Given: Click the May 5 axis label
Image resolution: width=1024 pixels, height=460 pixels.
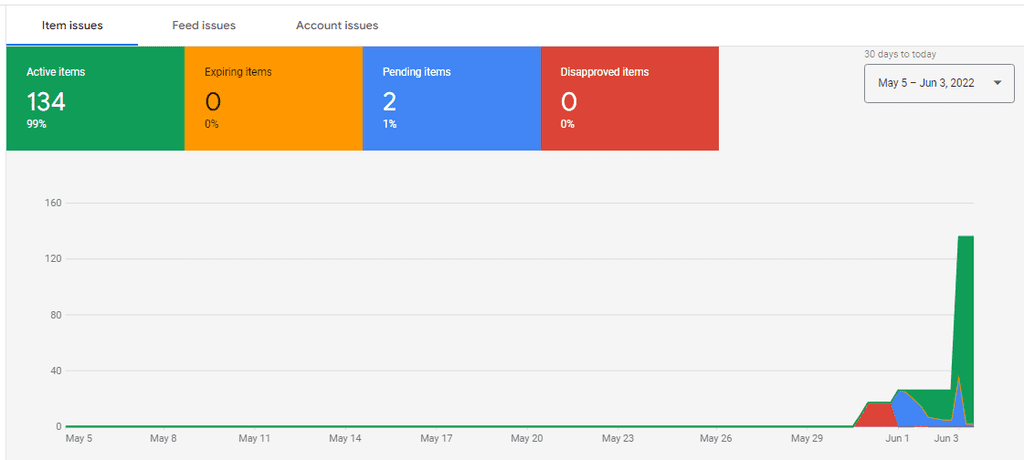Looking at the screenshot, I should pyautogui.click(x=79, y=439).
